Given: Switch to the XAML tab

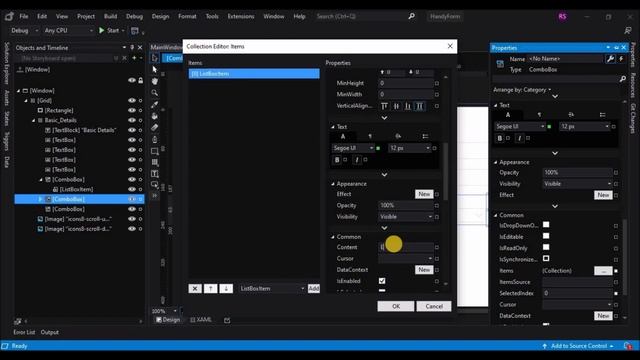Looking at the screenshot, I should pos(201,320).
